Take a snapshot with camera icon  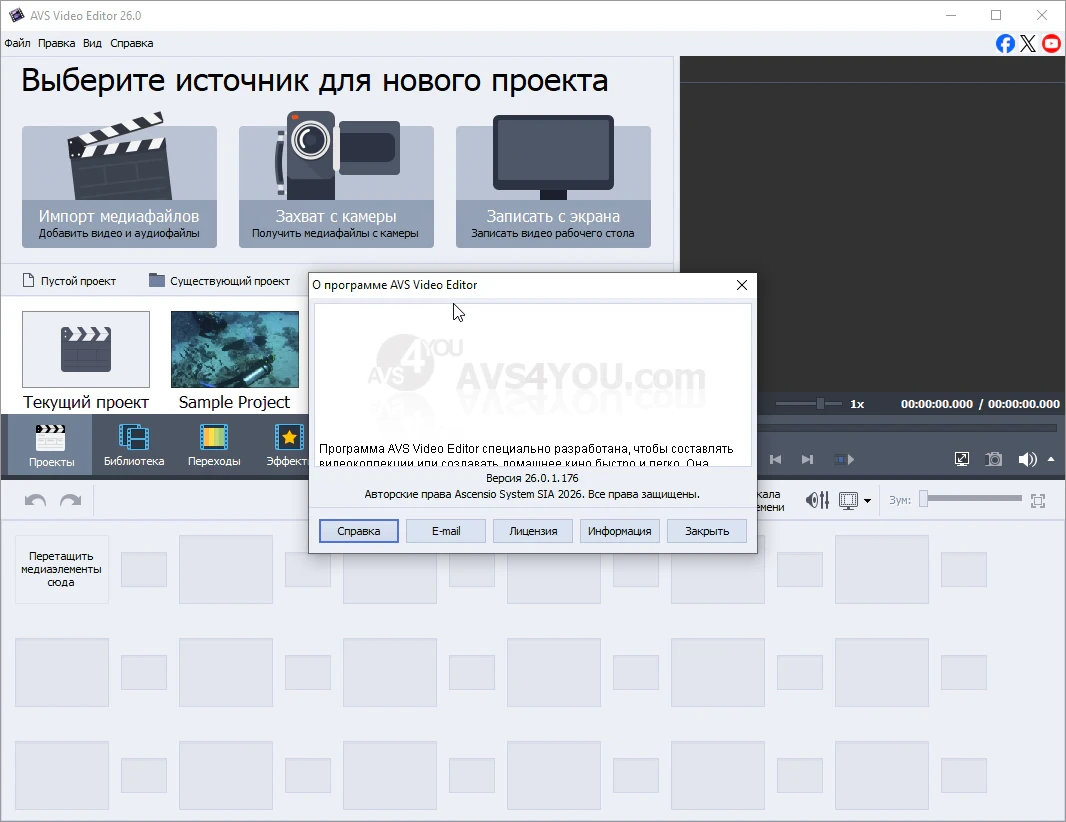click(994, 460)
